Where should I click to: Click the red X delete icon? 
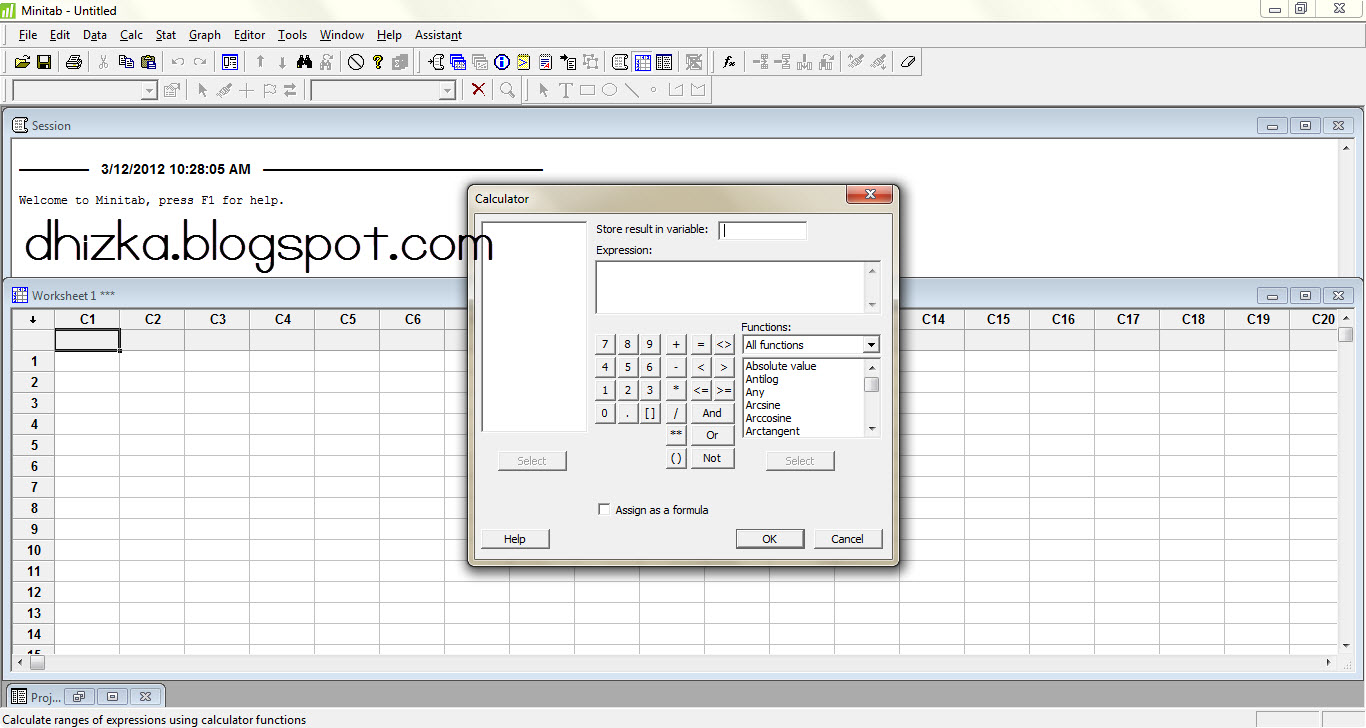[478, 90]
